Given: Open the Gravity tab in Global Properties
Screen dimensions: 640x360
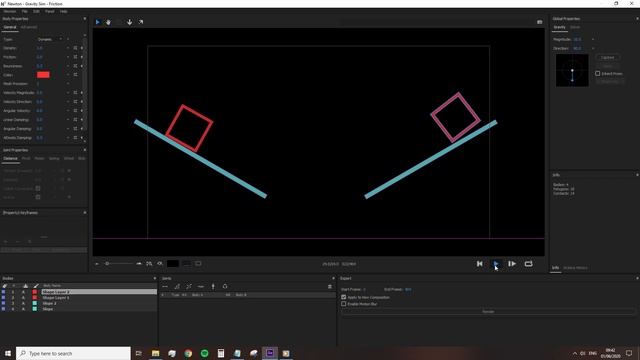Looking at the screenshot, I should (x=560, y=27).
